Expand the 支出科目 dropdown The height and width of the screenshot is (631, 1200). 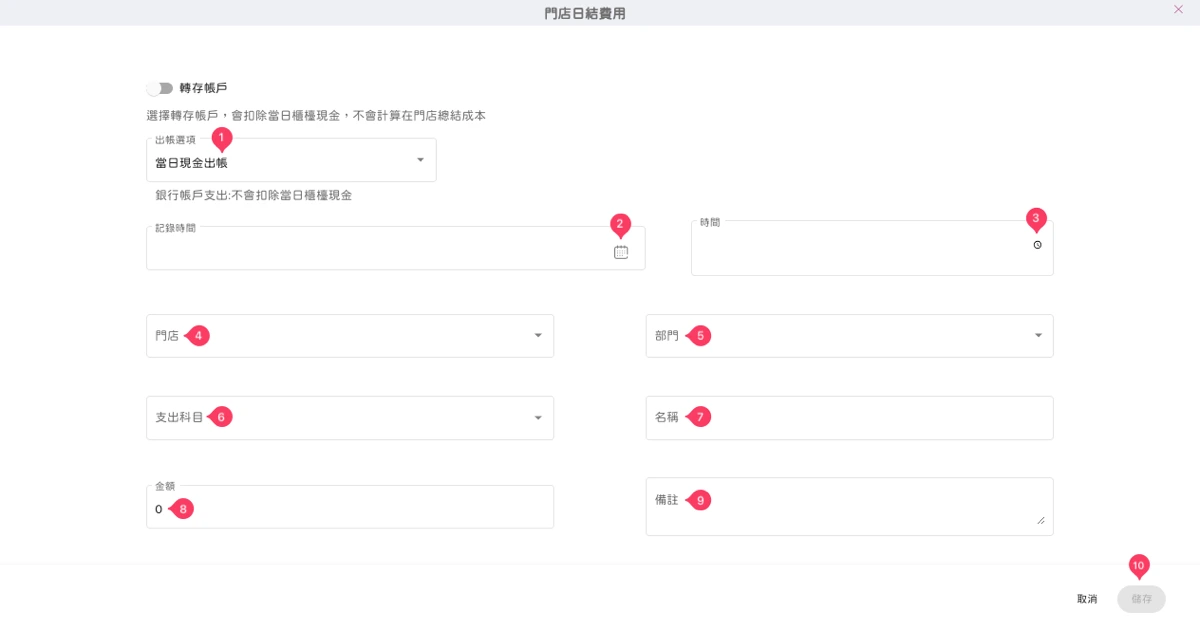[350, 417]
